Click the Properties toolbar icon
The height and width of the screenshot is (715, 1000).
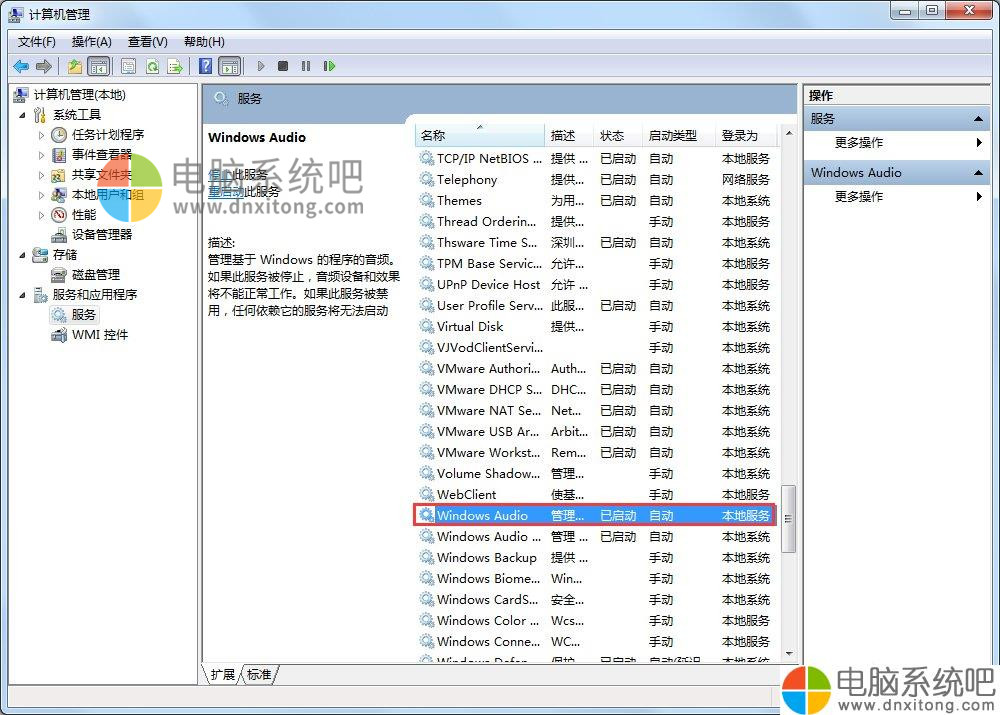point(128,66)
